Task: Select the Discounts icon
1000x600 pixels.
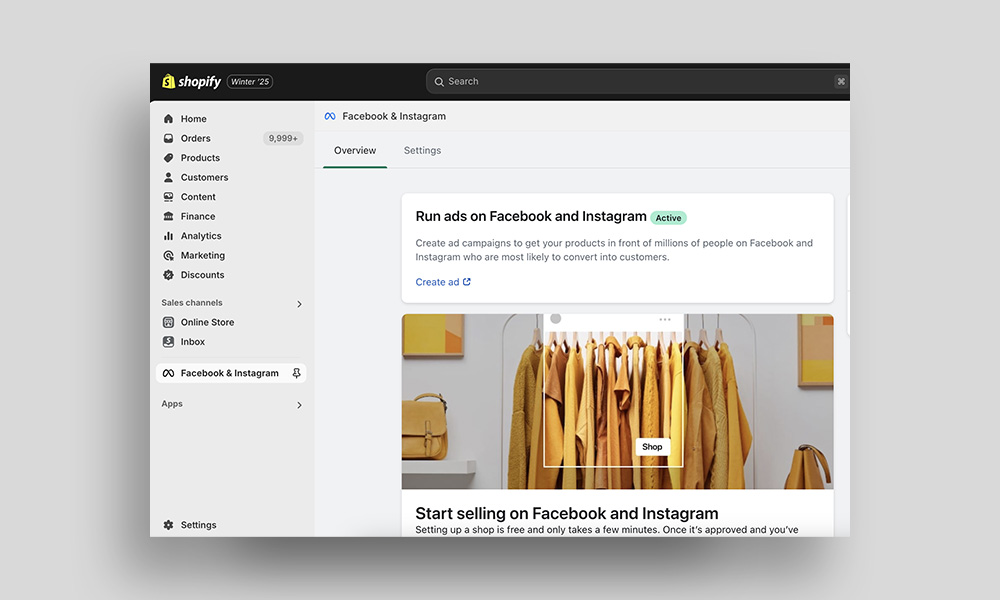Action: pos(169,275)
